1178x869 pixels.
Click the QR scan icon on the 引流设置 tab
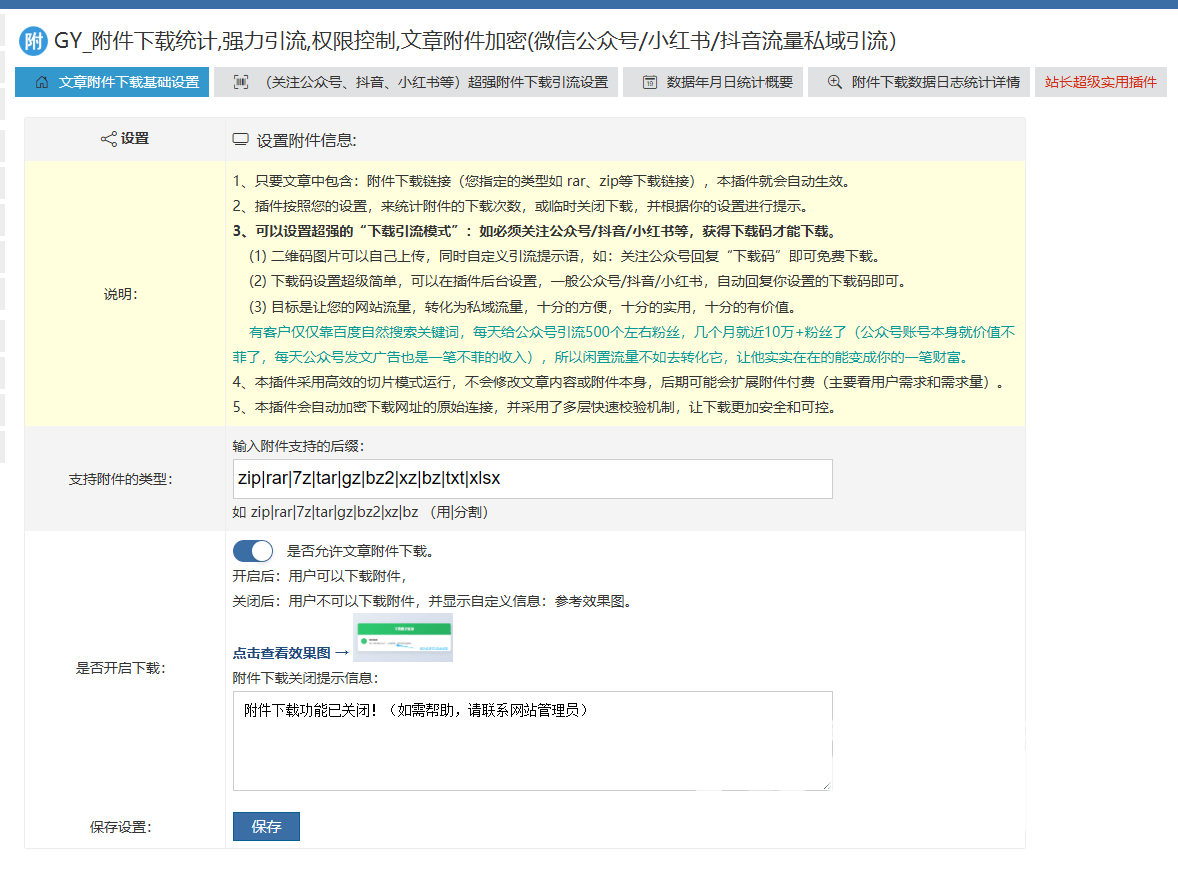240,82
